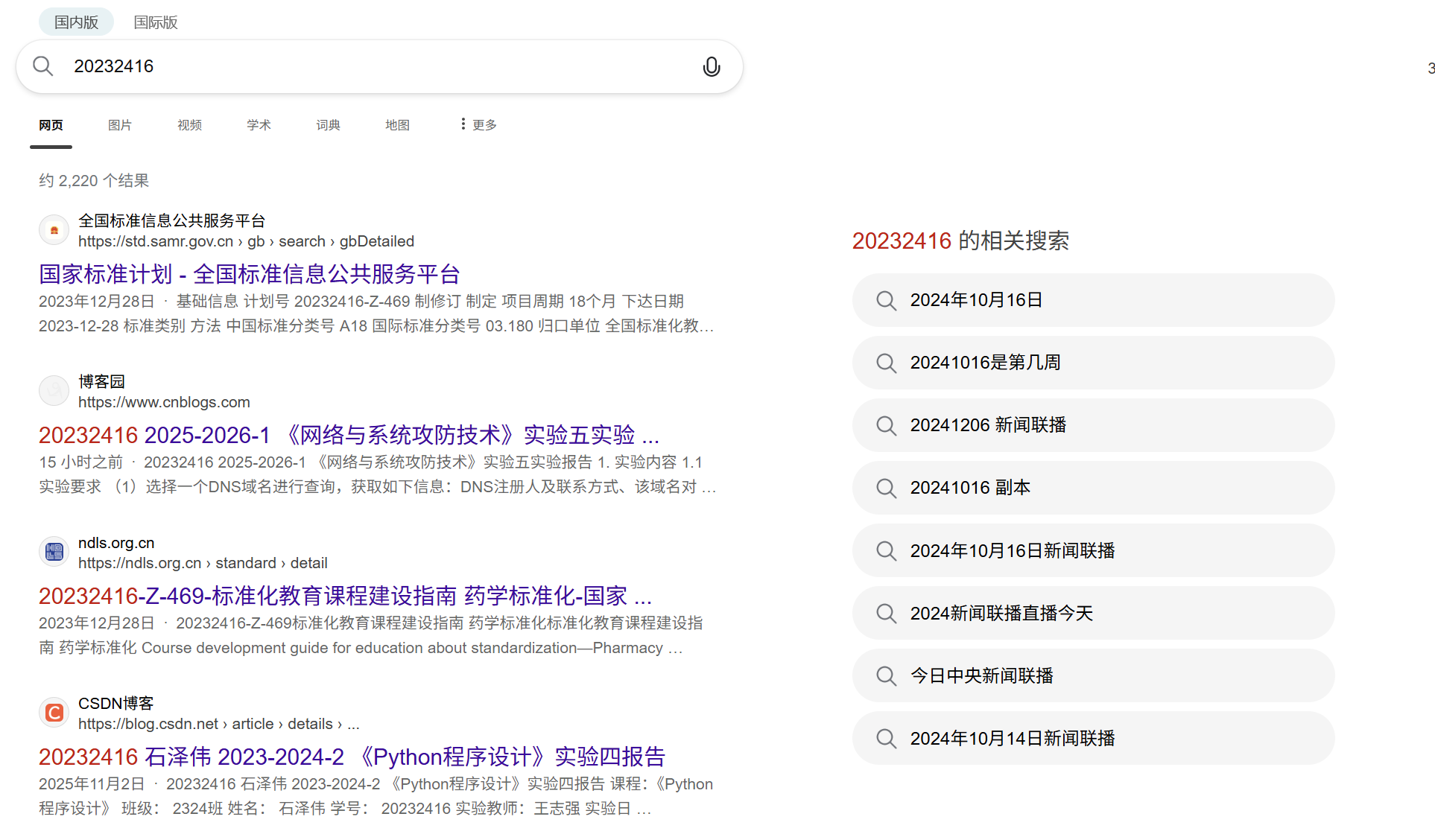The width and height of the screenshot is (1435, 840).
Task: Click the ndls.org.cn site favicon
Action: [x=54, y=552]
